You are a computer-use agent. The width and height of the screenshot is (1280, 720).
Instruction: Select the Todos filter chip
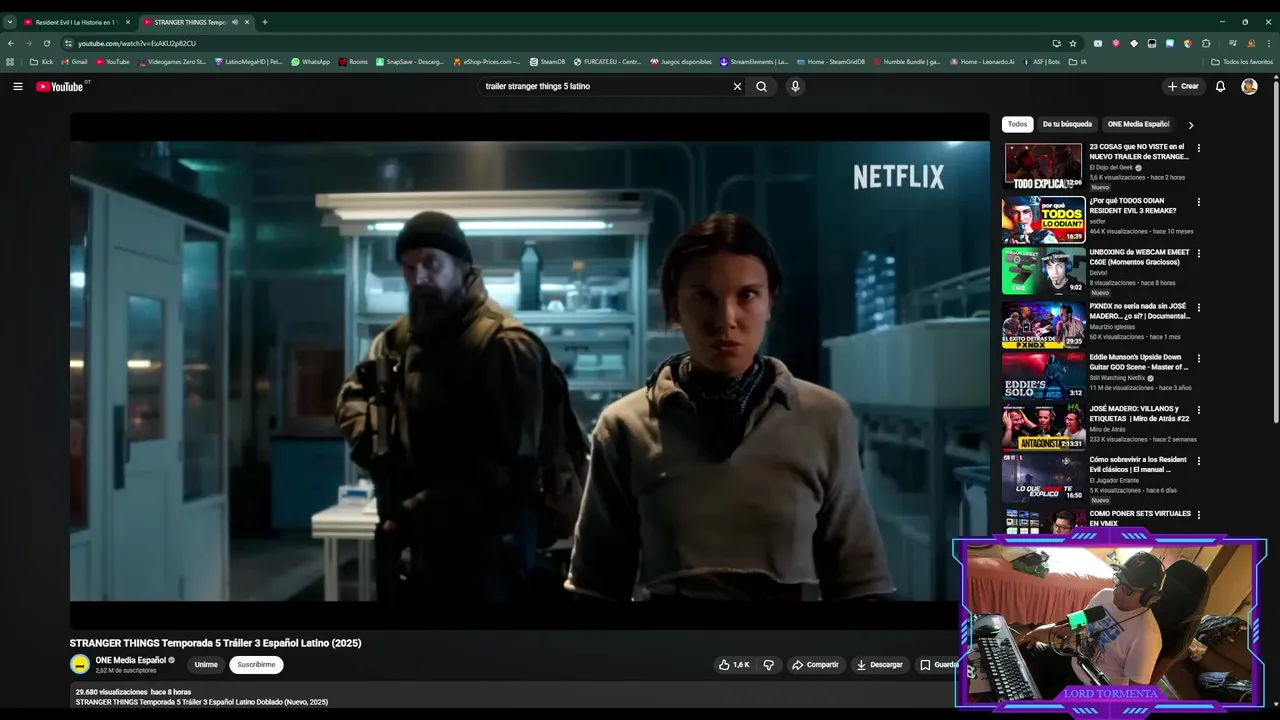coord(1017,124)
